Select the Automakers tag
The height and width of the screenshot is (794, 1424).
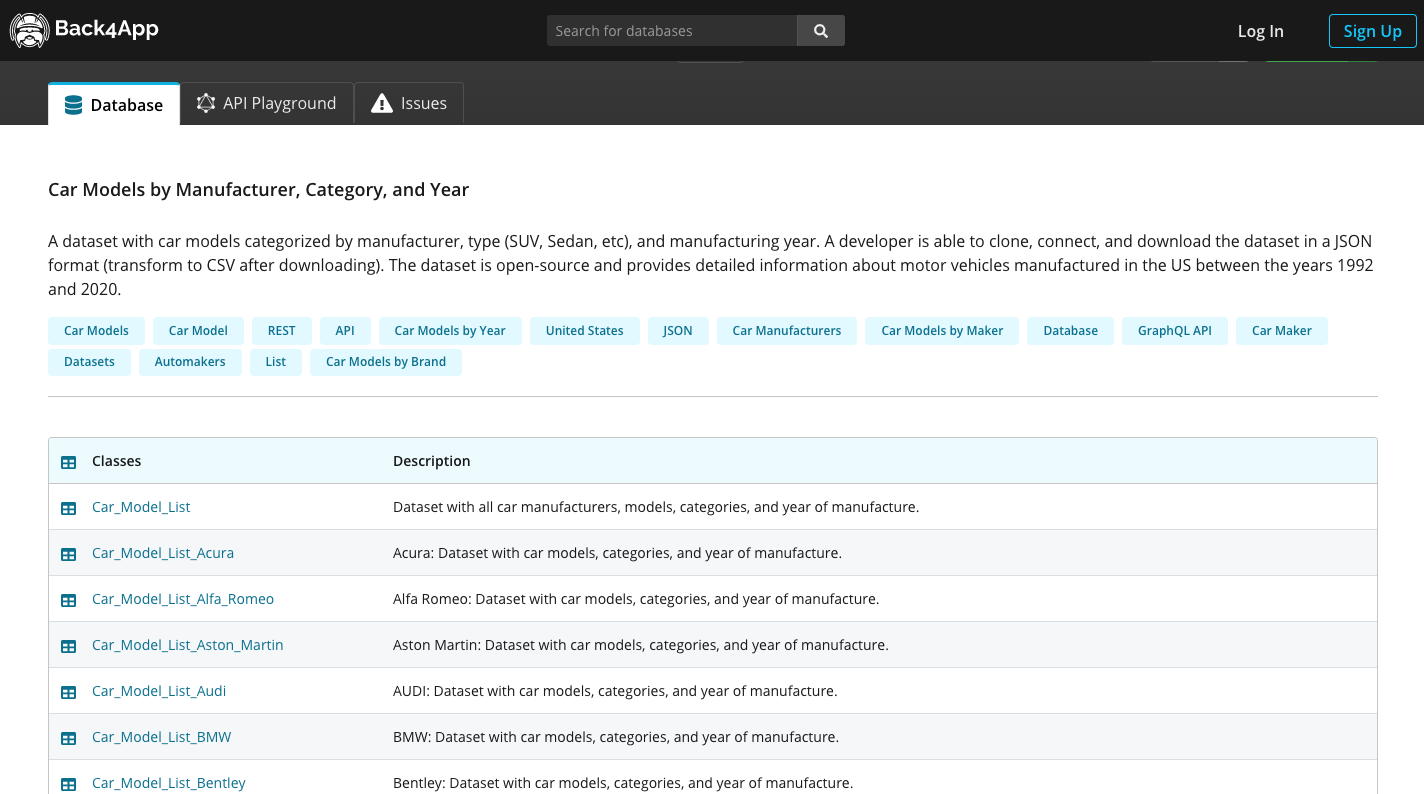(190, 362)
